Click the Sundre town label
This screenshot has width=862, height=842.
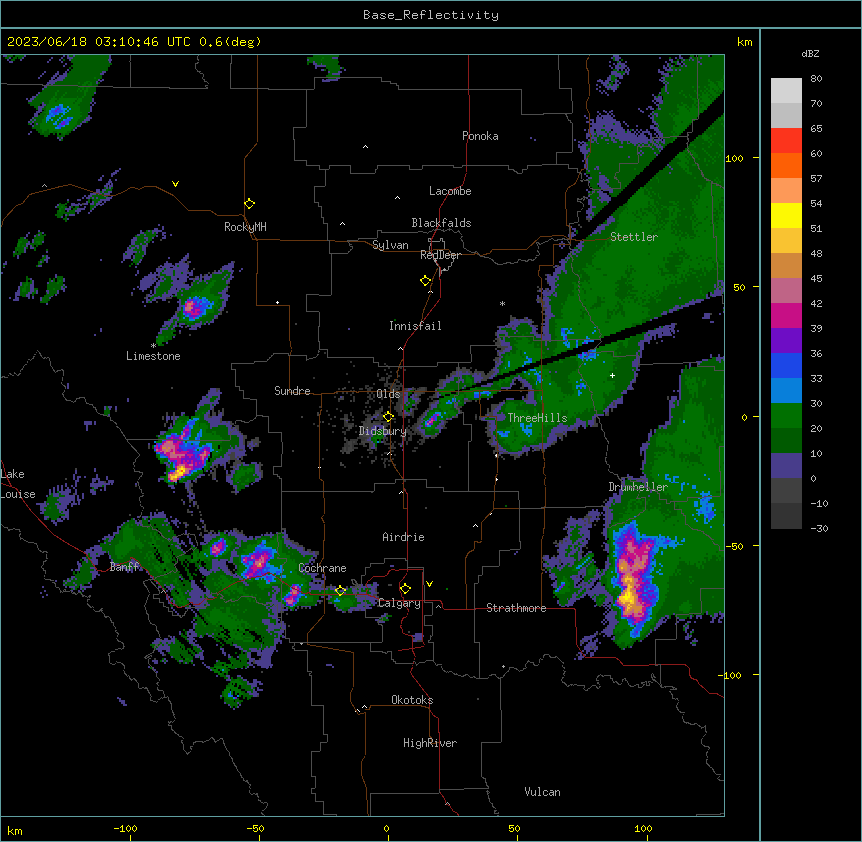[x=292, y=391]
